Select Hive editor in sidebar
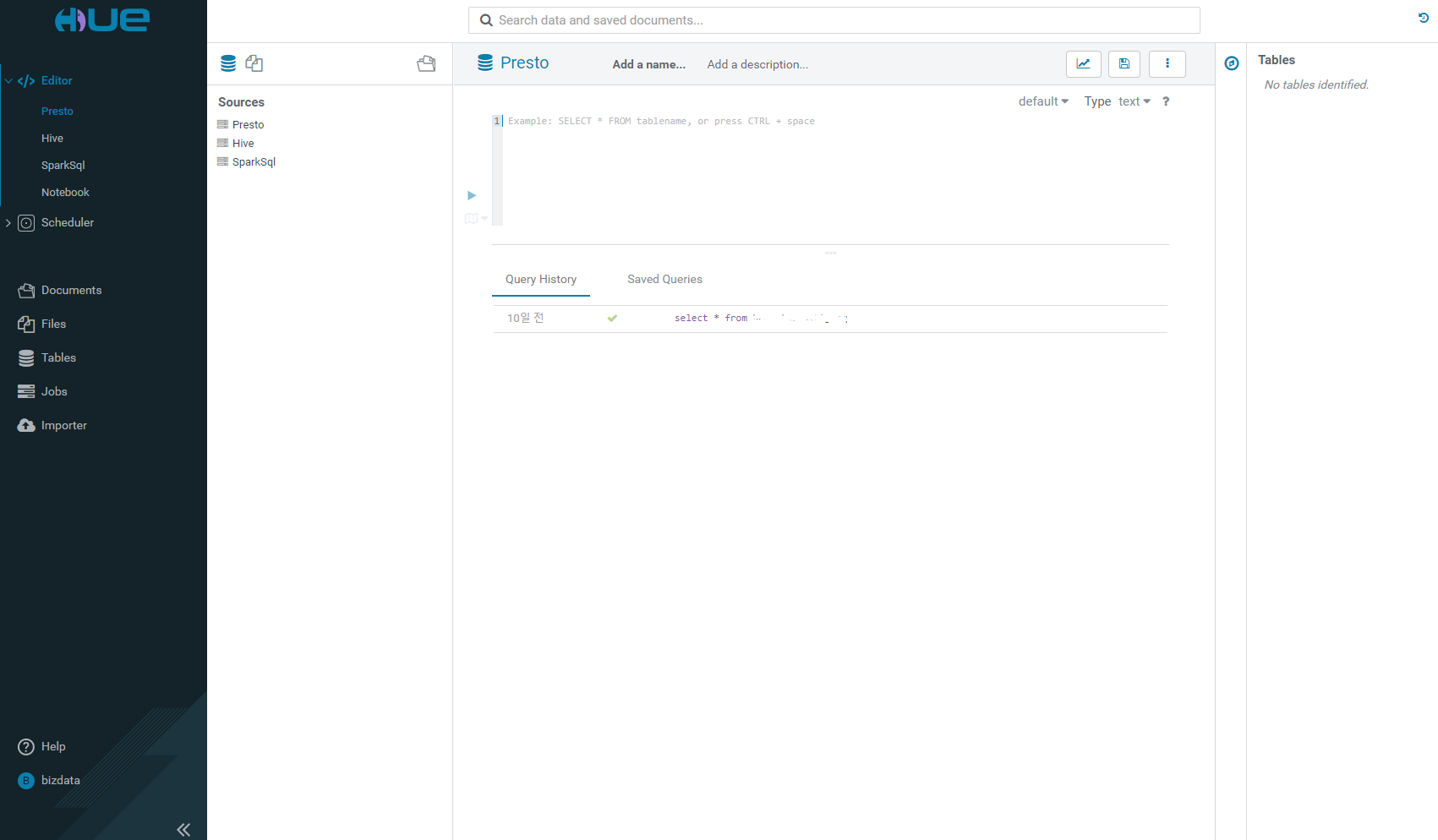This screenshot has width=1438, height=840. (x=52, y=138)
